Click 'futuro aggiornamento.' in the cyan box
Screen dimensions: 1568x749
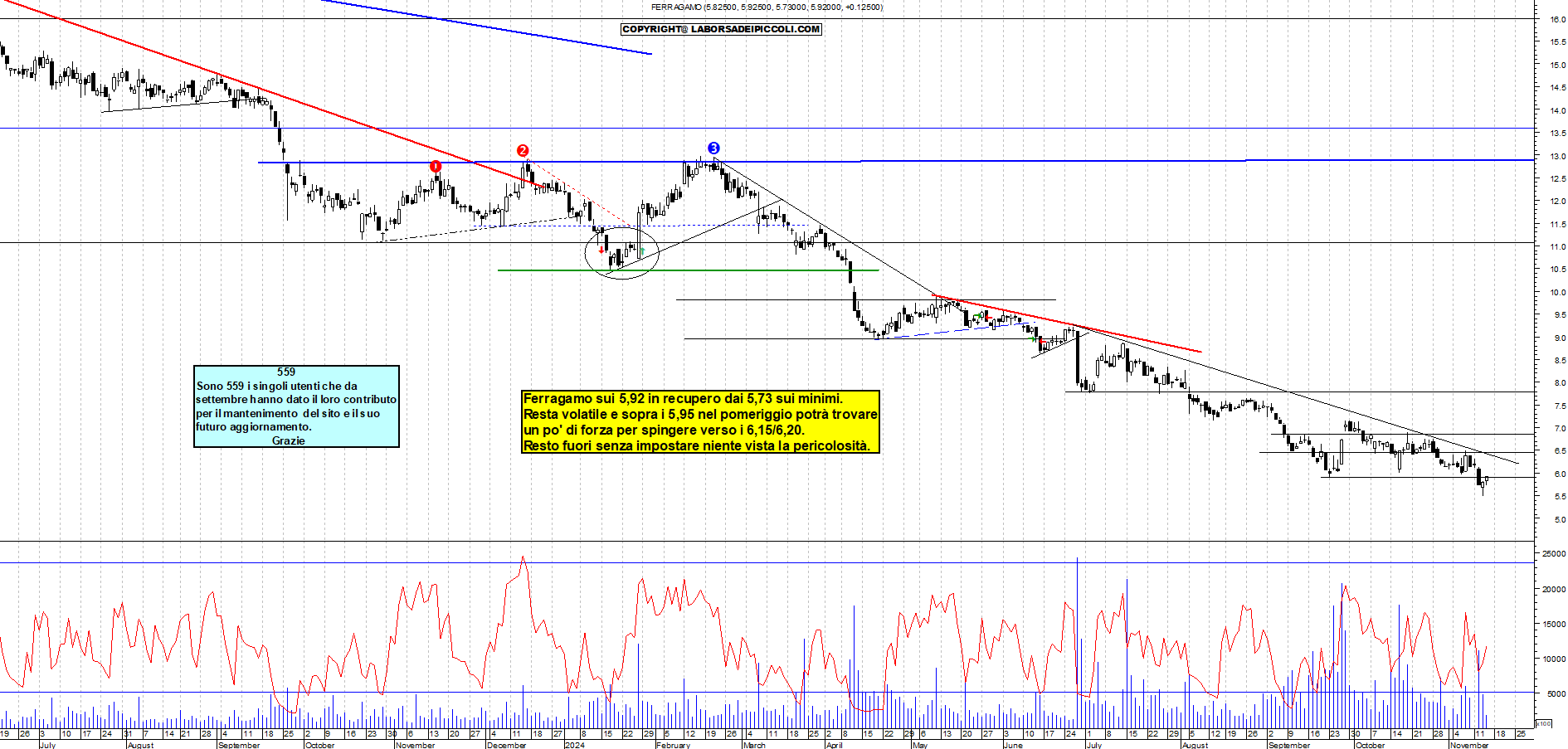pos(254,427)
